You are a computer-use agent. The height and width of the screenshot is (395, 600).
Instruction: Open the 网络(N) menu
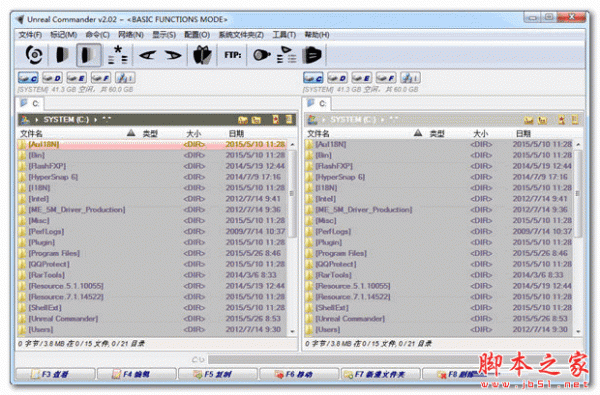pyautogui.click(x=131, y=35)
